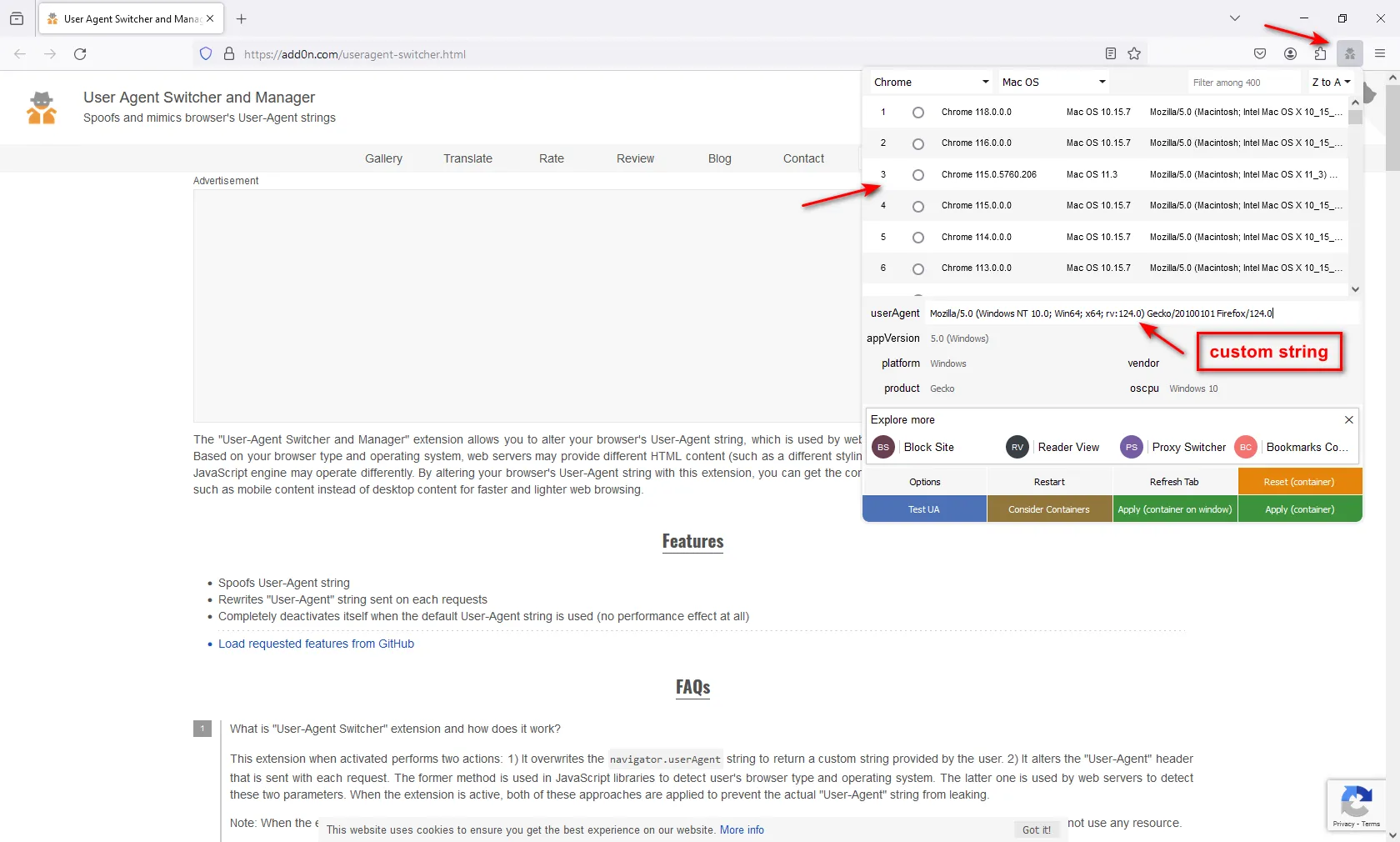The image size is (1400, 842).
Task: Toggle reader view icon in address bar
Action: point(1111,54)
